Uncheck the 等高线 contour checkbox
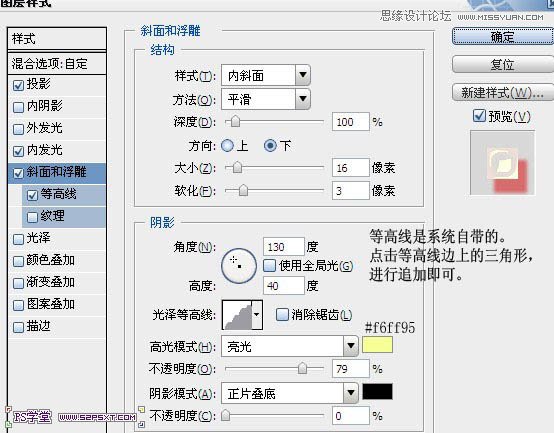 (x=32, y=195)
